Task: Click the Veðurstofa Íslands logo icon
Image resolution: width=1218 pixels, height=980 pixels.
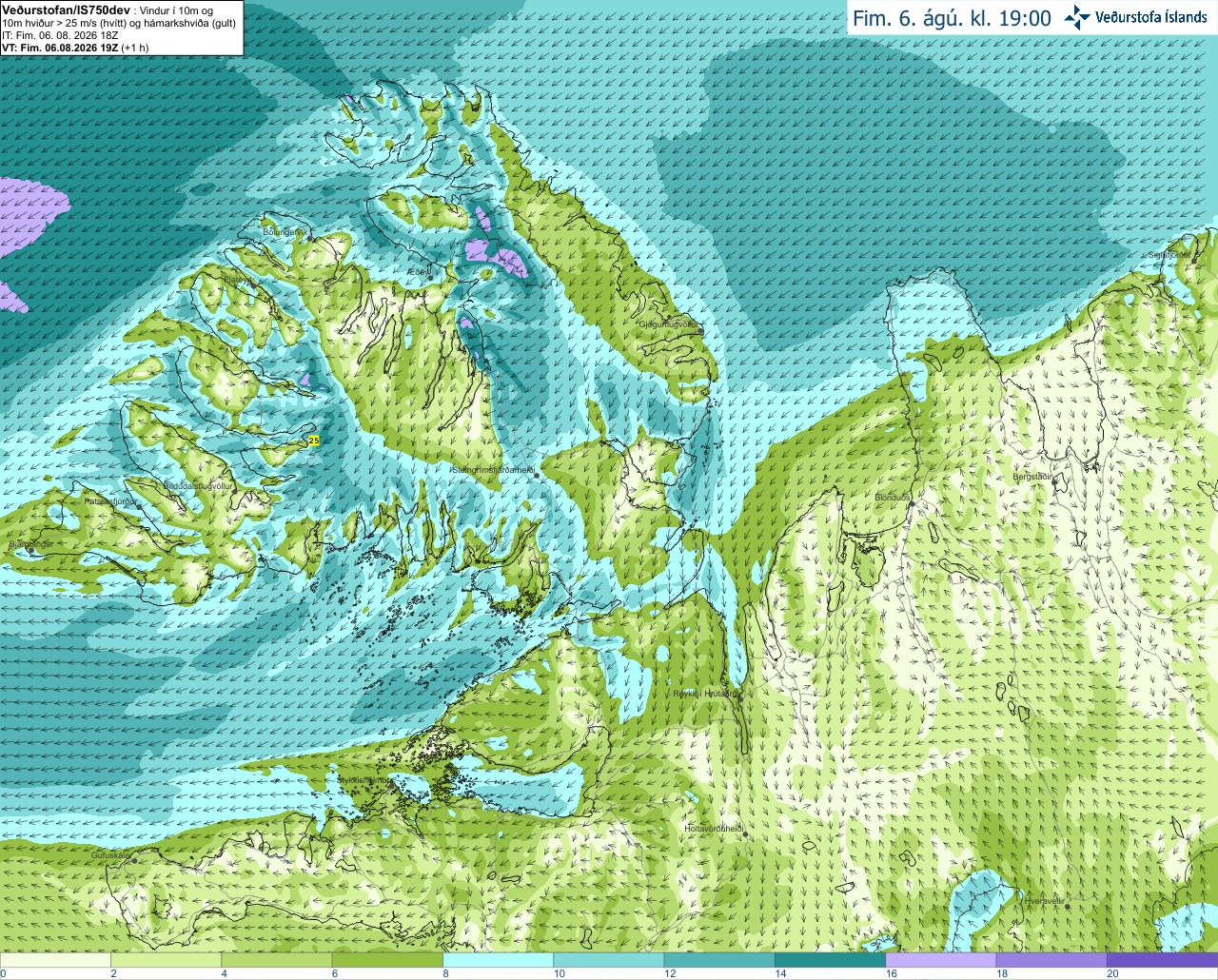Action: 1076,17
